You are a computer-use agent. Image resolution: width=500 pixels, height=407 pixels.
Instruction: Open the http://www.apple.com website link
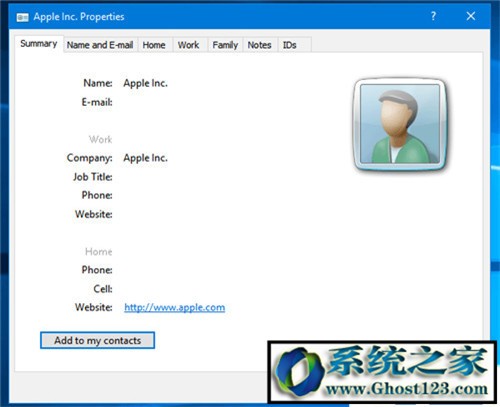pyautogui.click(x=175, y=307)
